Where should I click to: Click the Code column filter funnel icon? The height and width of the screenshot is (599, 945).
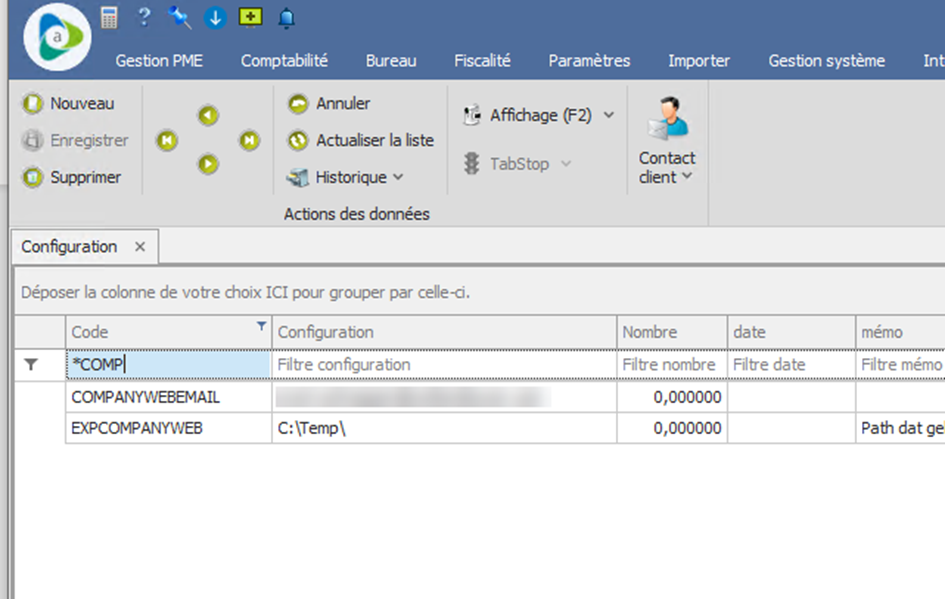pos(261,326)
